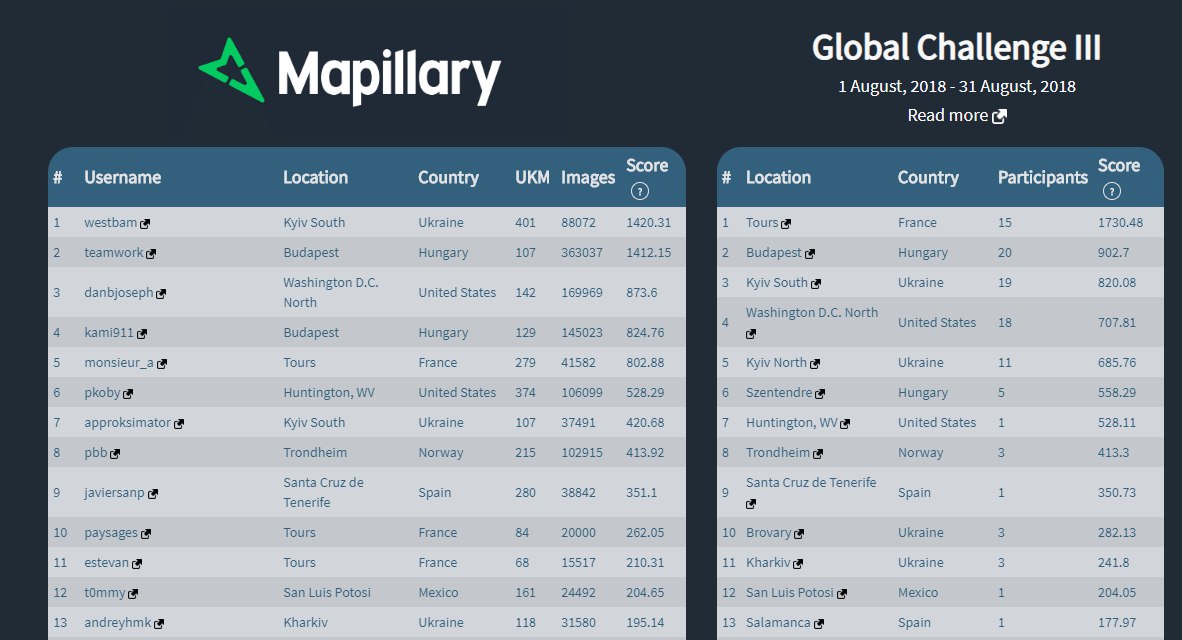This screenshot has height=640, width=1182.
Task: Click Tours location score 1730.48
Action: (x=1120, y=222)
